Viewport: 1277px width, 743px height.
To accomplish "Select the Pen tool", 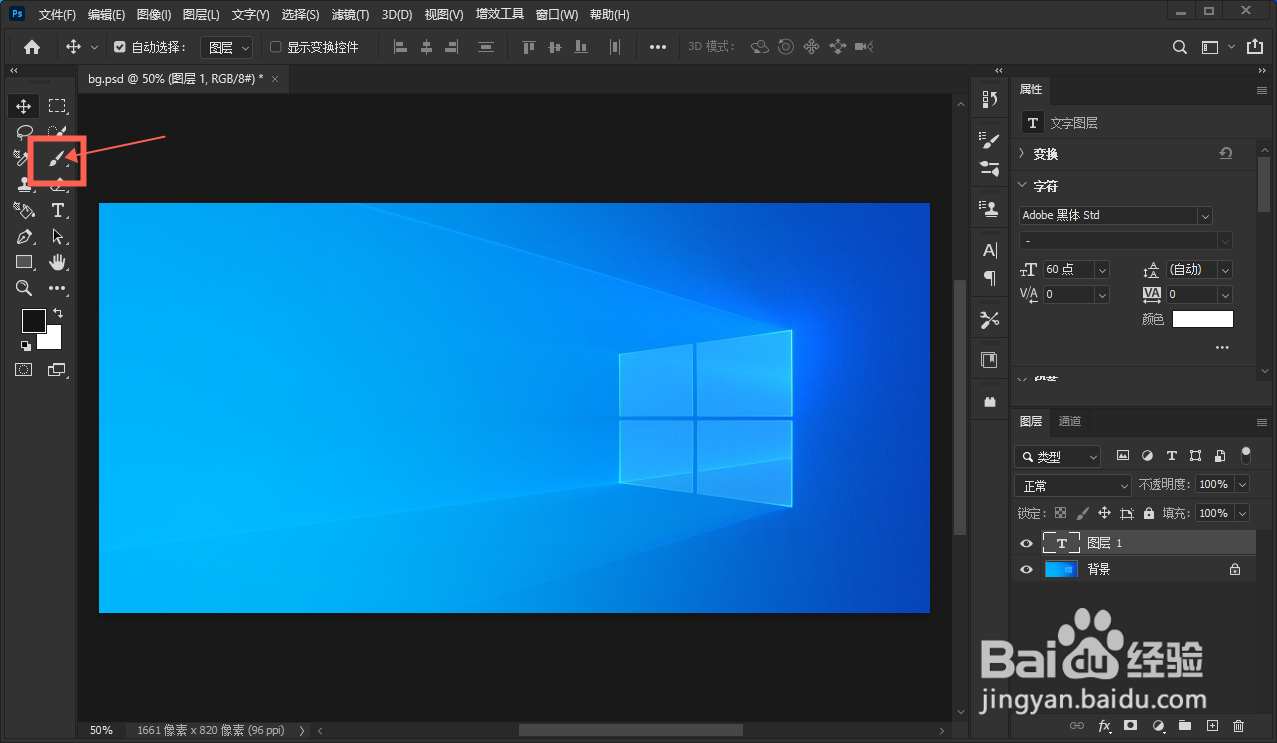I will 24,236.
